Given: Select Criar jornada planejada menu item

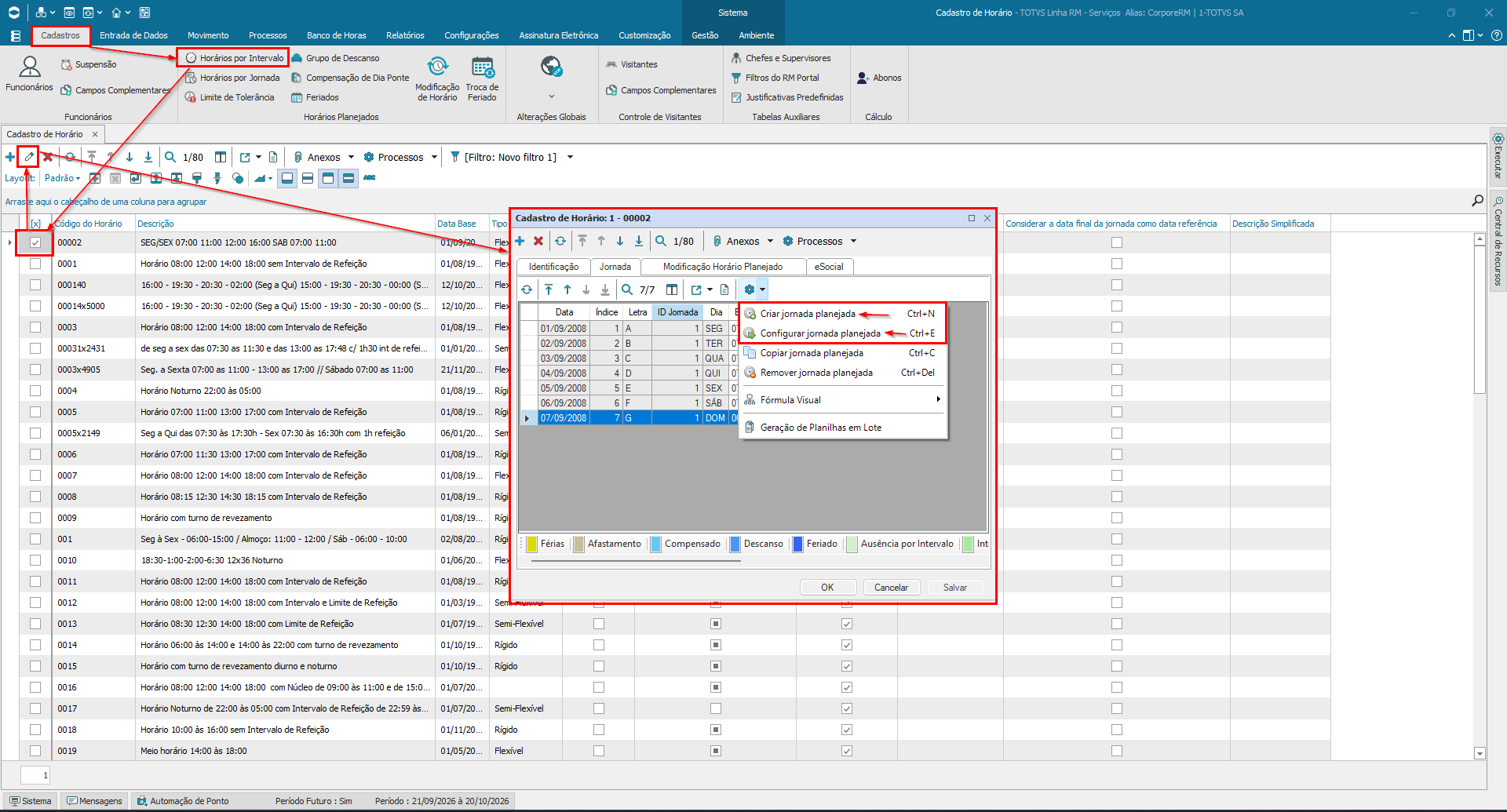Looking at the screenshot, I should [x=844, y=314].
